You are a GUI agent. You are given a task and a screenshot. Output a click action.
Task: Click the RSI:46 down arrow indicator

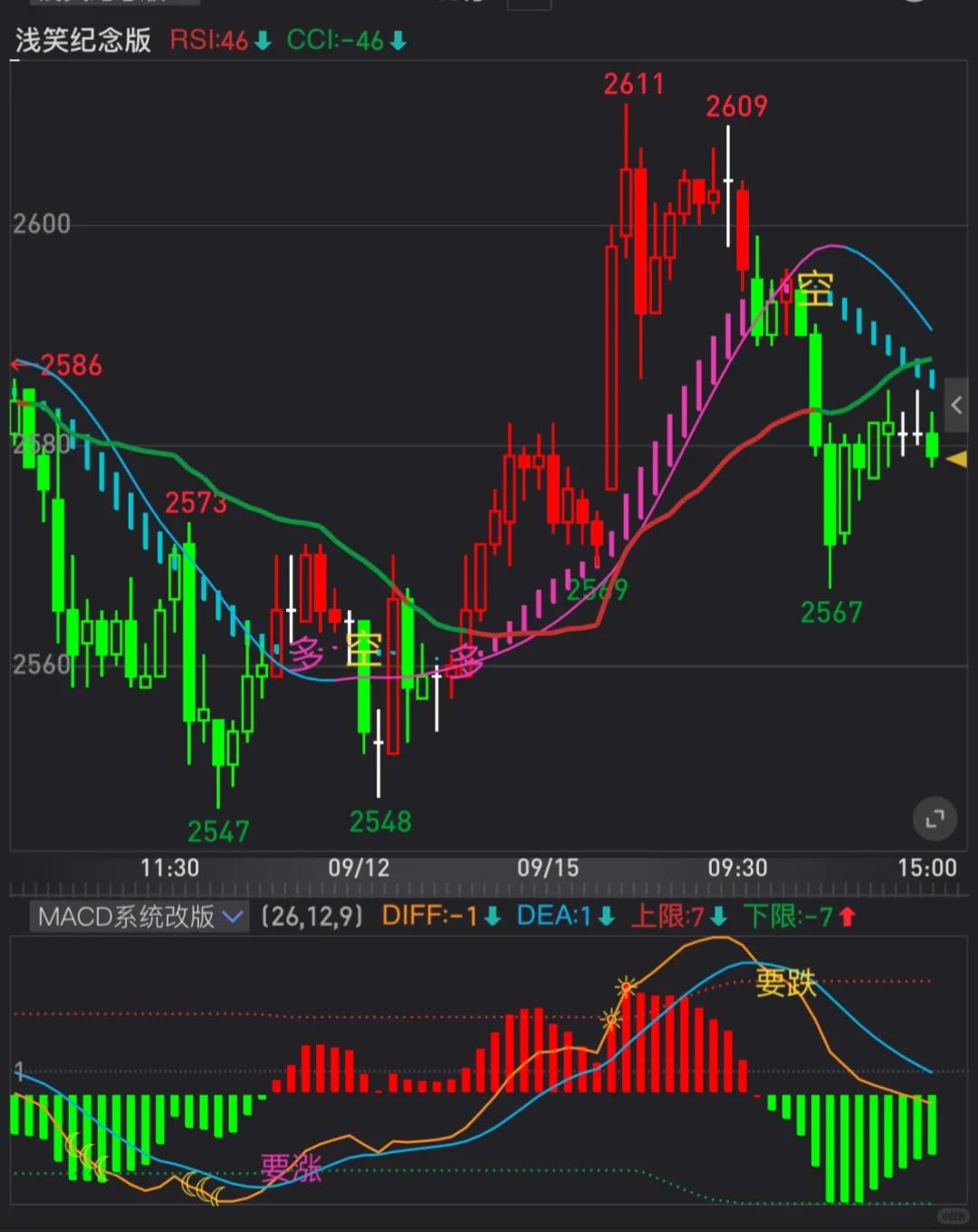click(215, 41)
